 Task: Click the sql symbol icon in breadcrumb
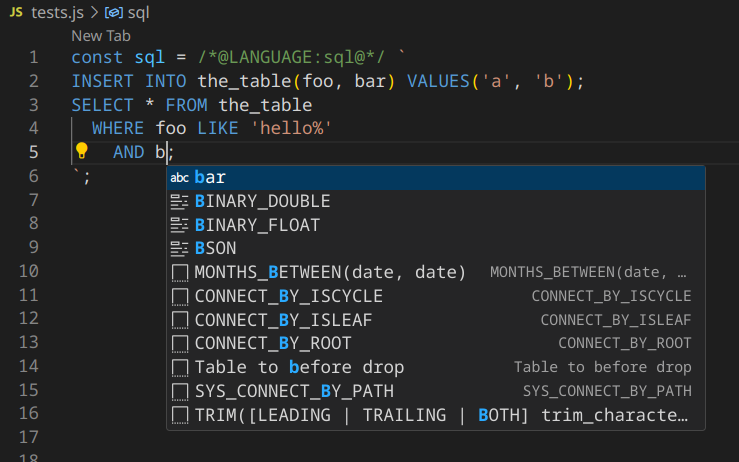tap(113, 10)
